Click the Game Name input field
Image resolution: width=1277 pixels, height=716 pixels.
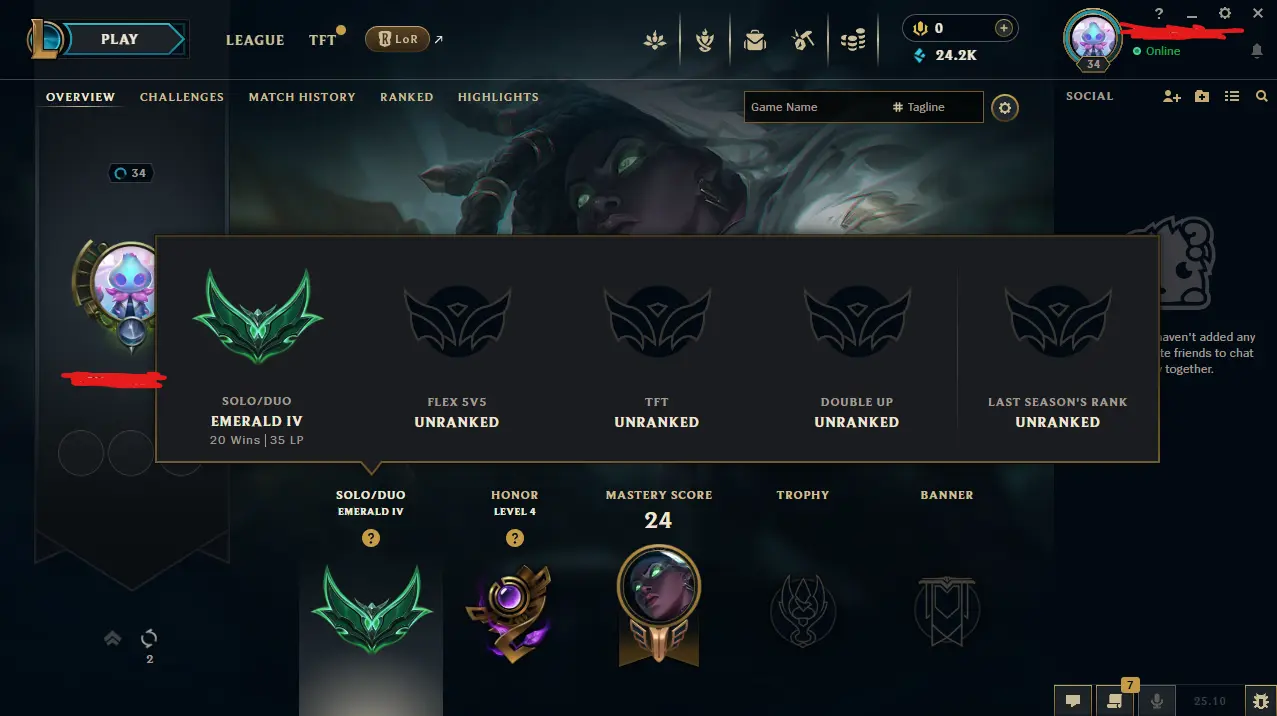(x=812, y=107)
